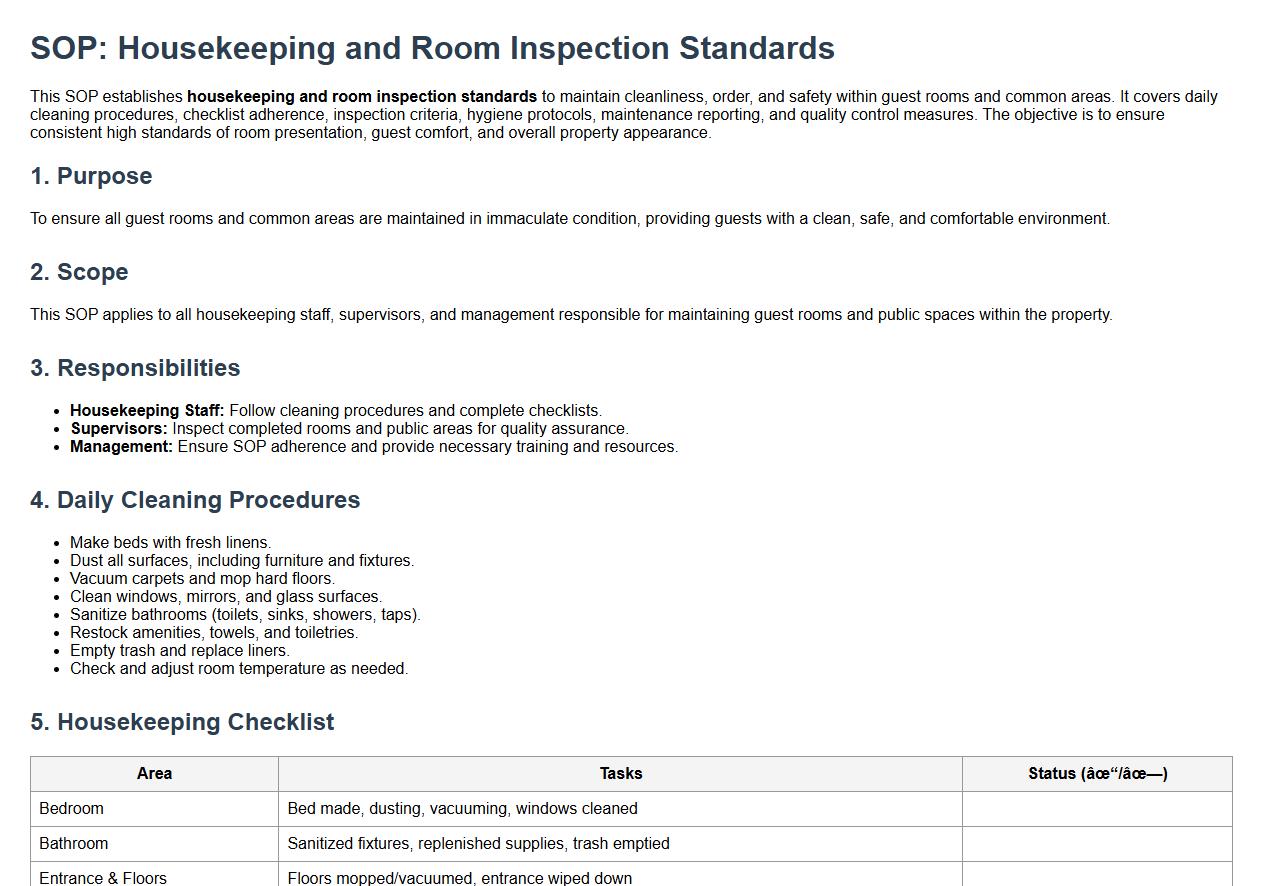The height and width of the screenshot is (886, 1263).
Task: Click the '5. Housekeeping Checklist' heading
Action: pos(182,722)
